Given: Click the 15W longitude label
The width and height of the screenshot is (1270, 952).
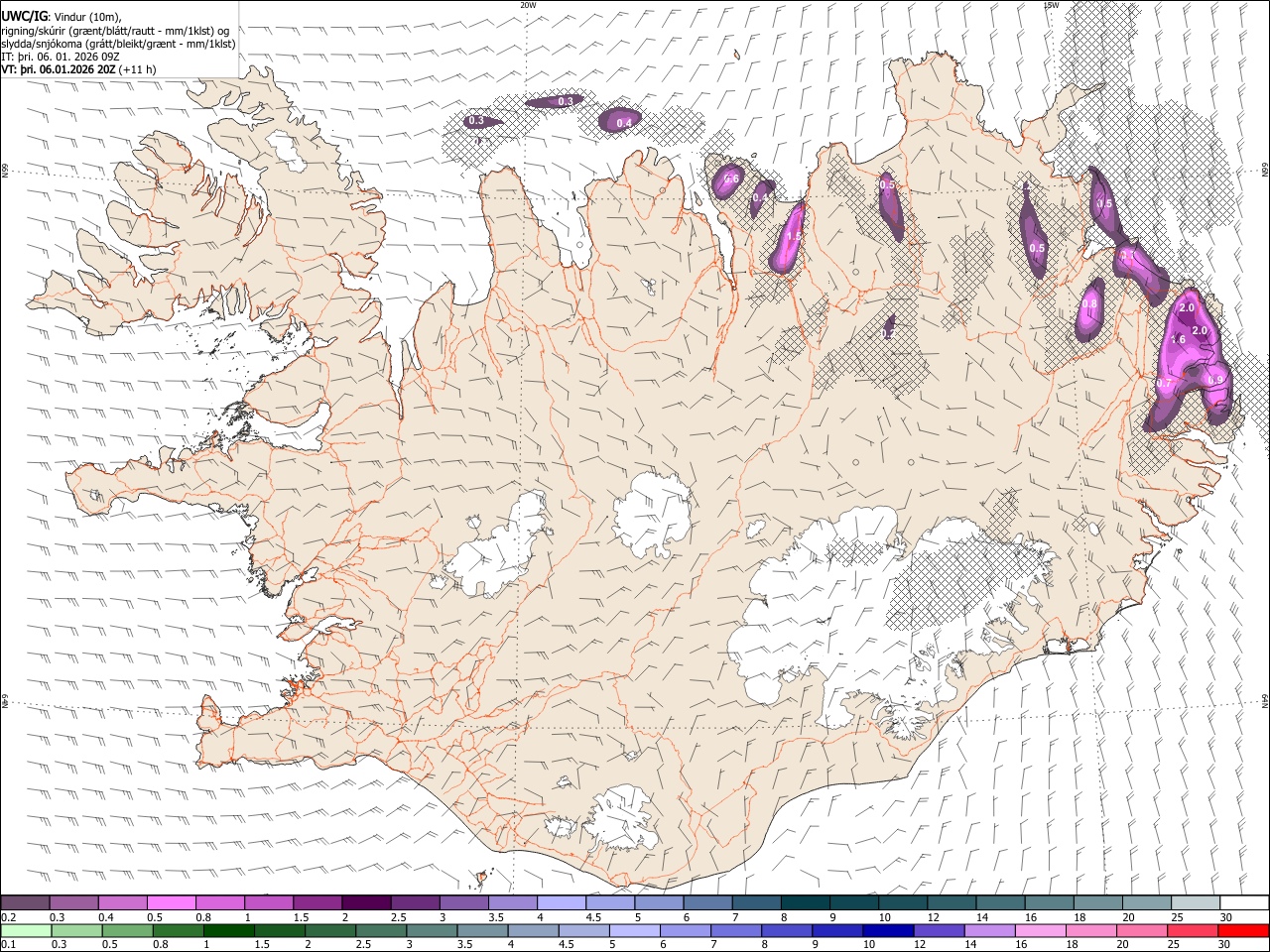Looking at the screenshot, I should coord(1050,5).
